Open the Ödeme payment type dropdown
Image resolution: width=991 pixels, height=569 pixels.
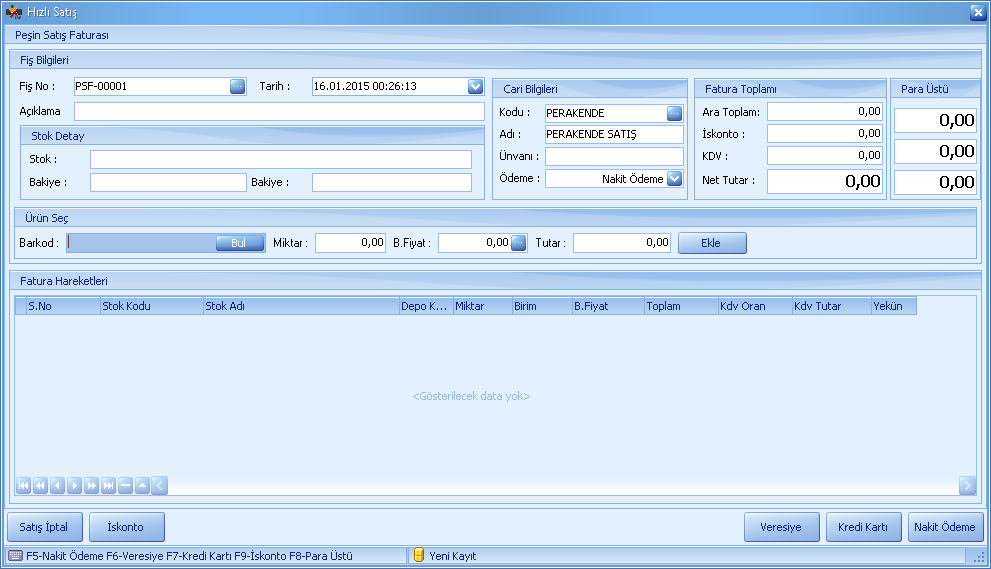[674, 179]
